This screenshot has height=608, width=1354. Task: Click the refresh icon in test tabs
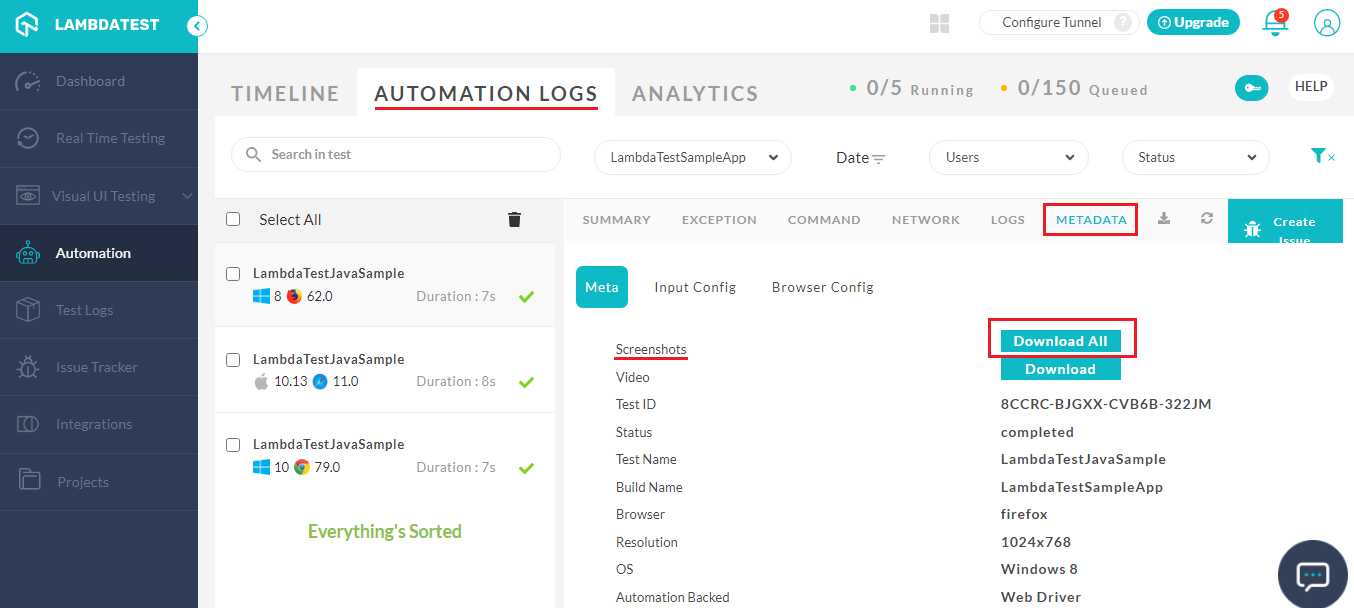[1207, 218]
